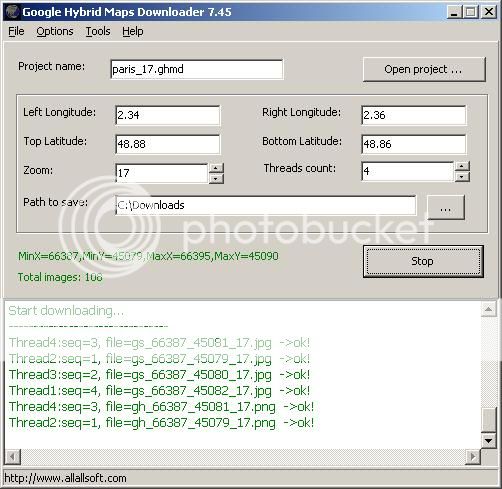
Task: Click inside the Threads count field
Action: (408, 171)
